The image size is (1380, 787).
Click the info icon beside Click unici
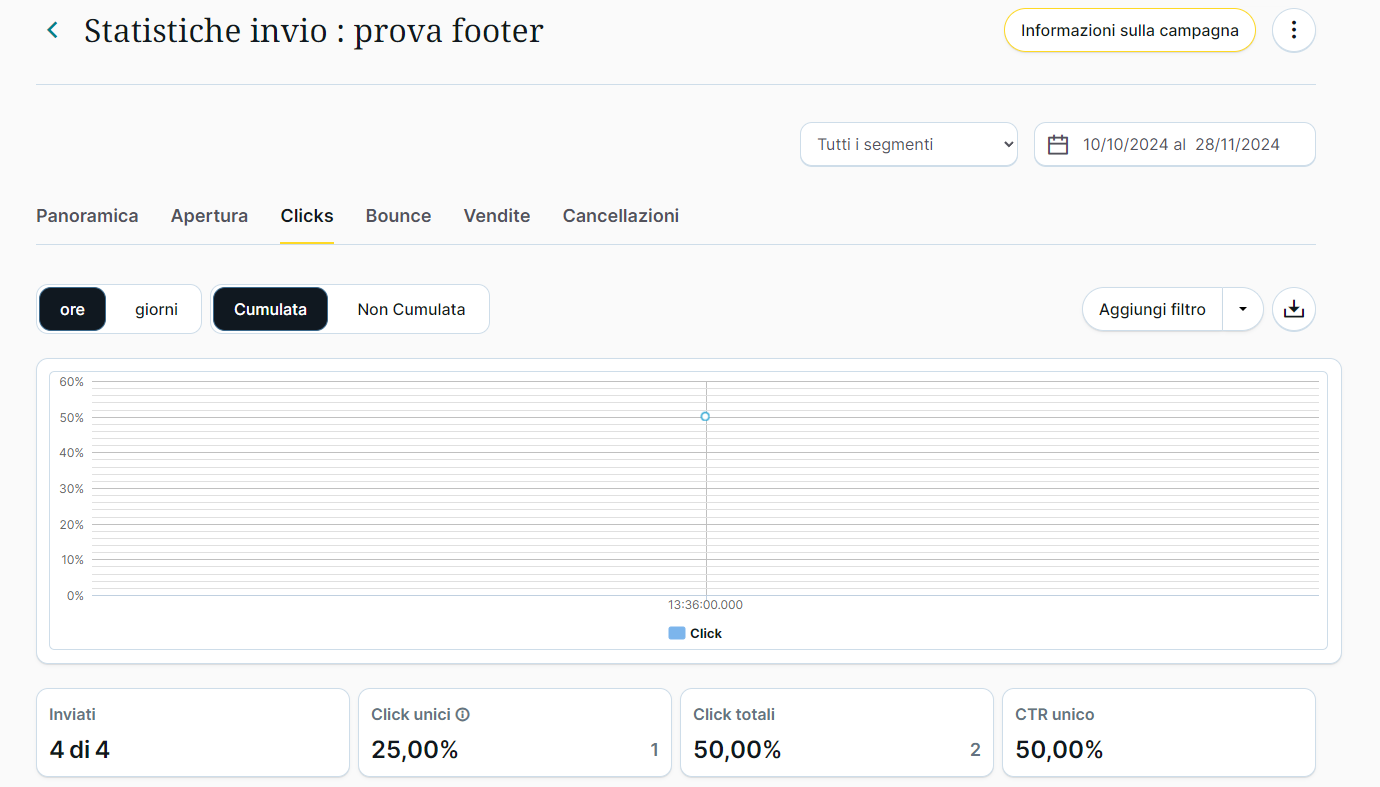point(462,715)
